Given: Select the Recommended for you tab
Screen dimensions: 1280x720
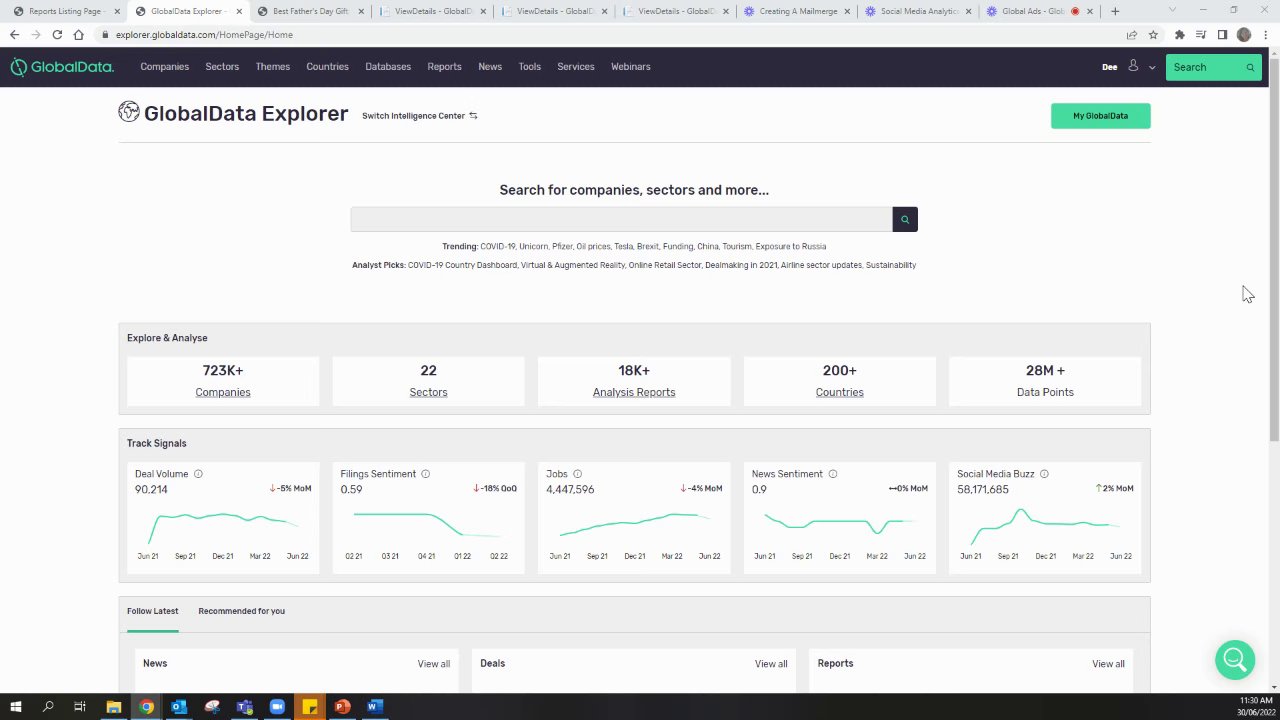Looking at the screenshot, I should 241,611.
